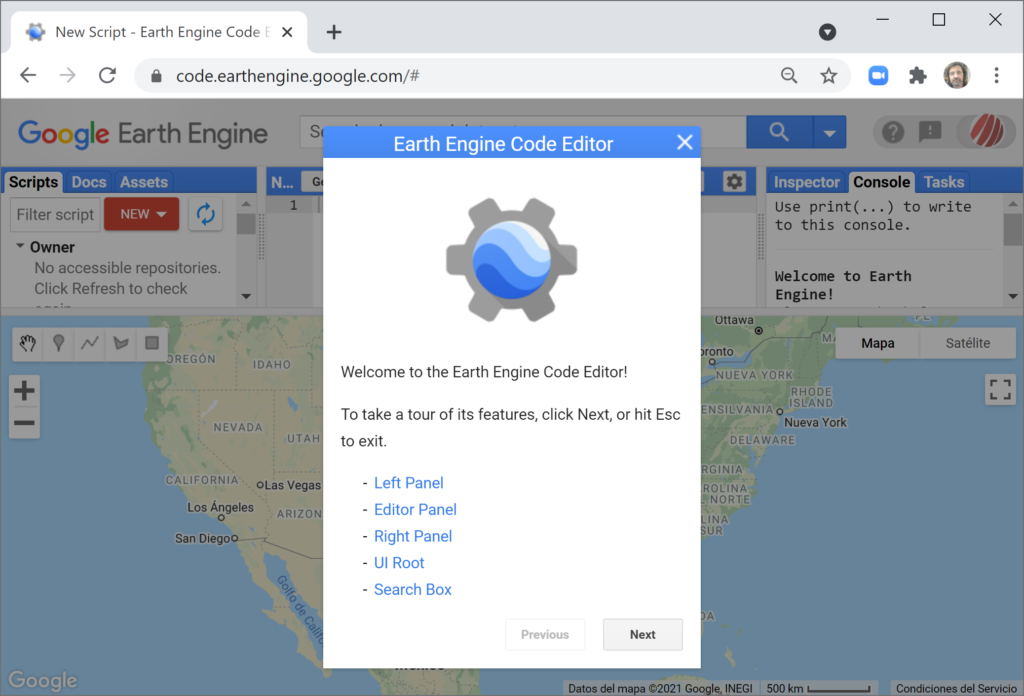Open the Search Box tour link
The image size is (1024, 696).
tap(413, 590)
